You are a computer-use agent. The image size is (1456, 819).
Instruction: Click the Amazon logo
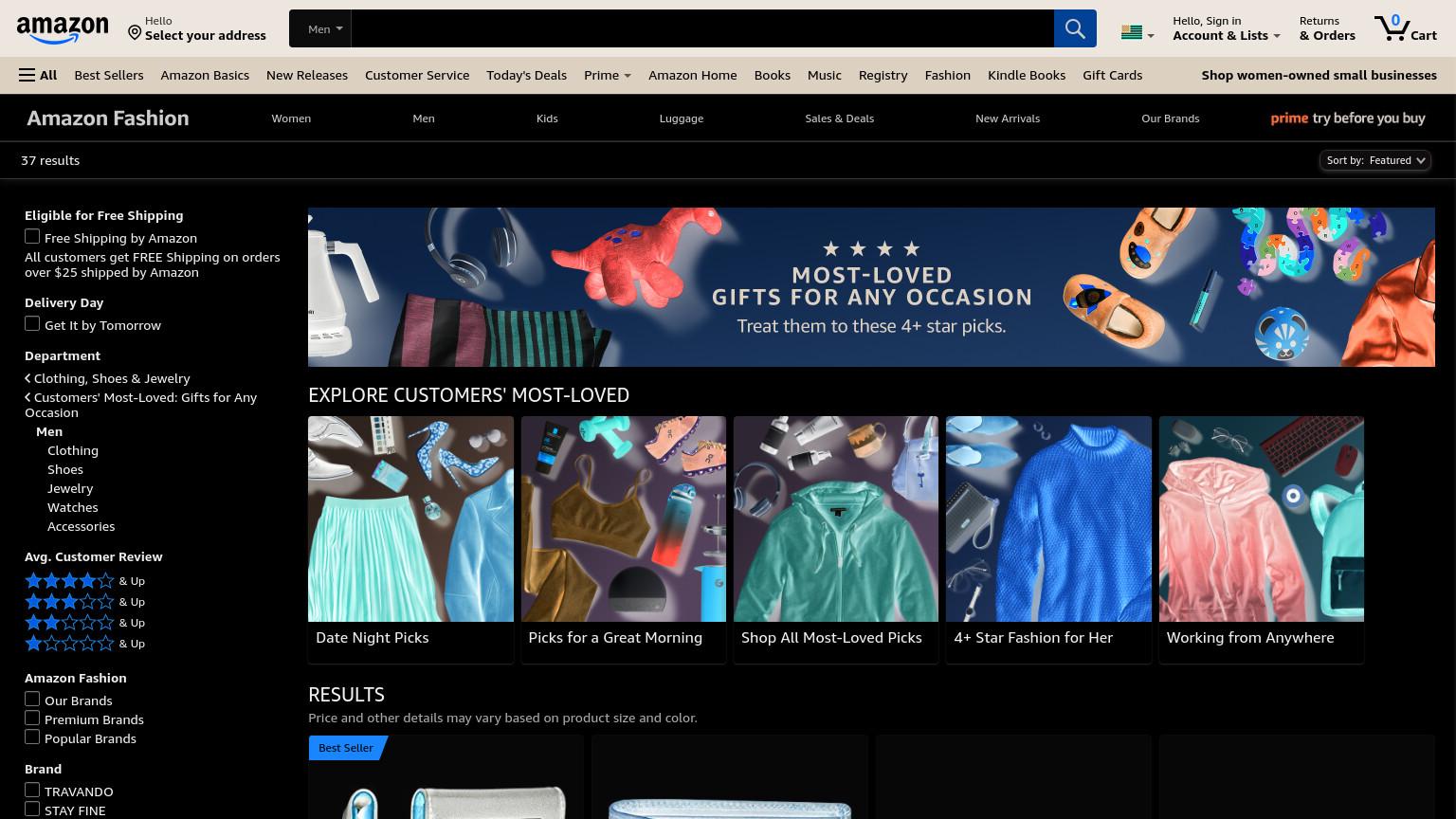point(63,30)
